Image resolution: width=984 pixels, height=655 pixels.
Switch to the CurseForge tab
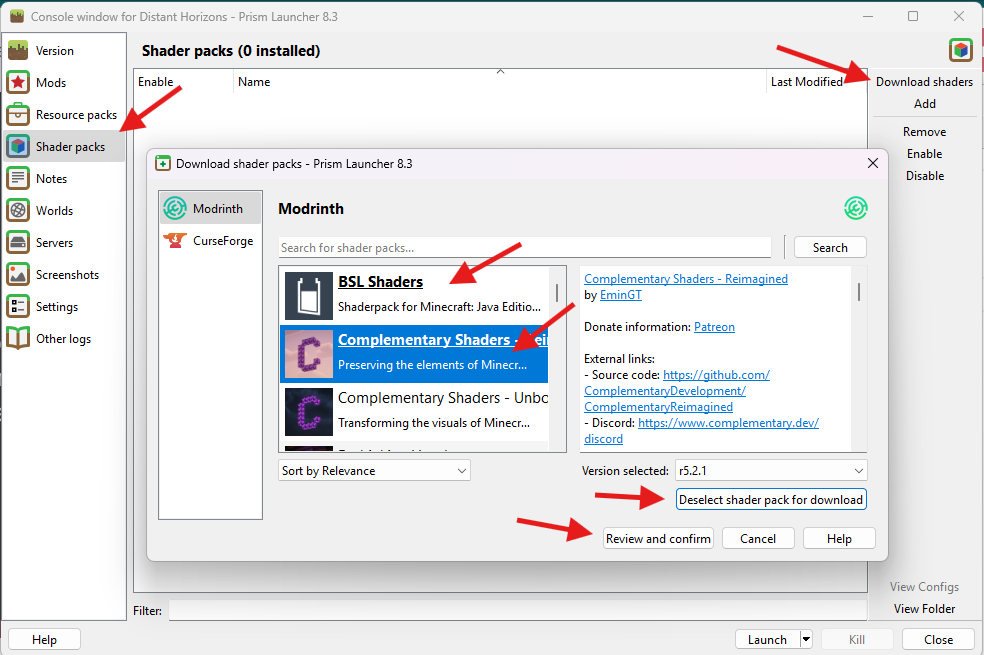click(210, 240)
